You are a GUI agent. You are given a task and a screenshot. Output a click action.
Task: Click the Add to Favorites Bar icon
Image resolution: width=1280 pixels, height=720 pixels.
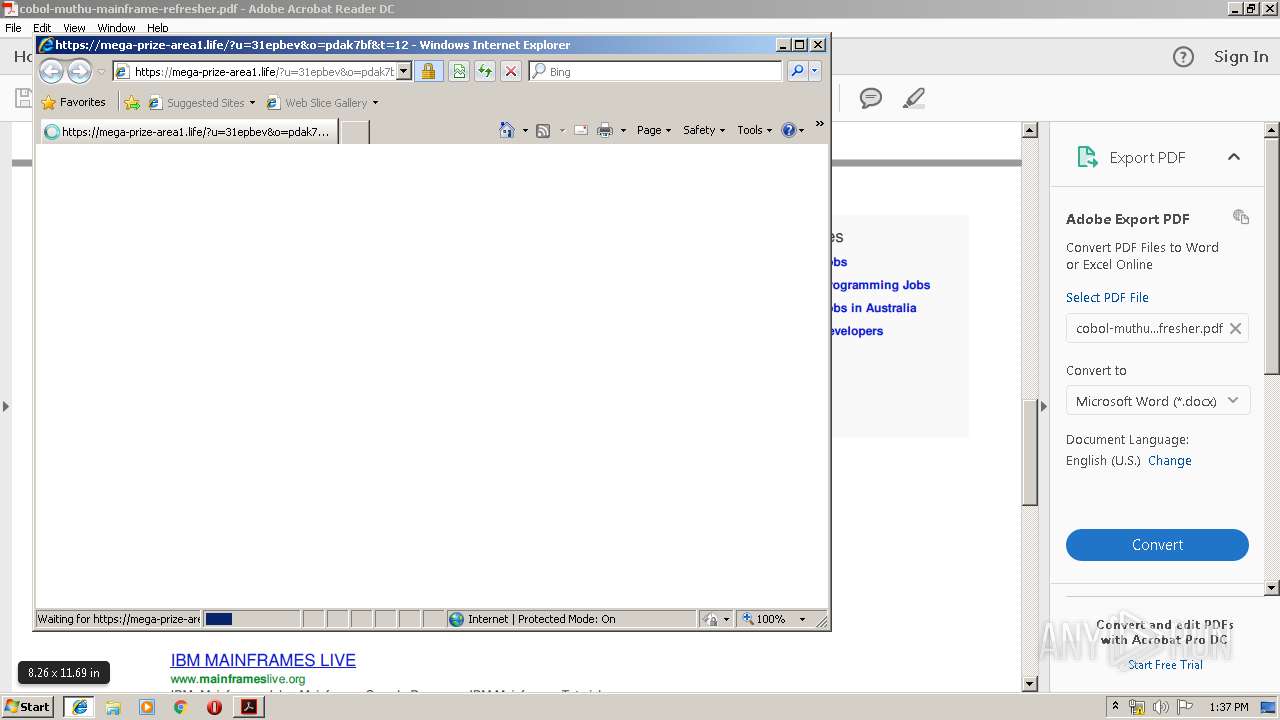click(132, 102)
